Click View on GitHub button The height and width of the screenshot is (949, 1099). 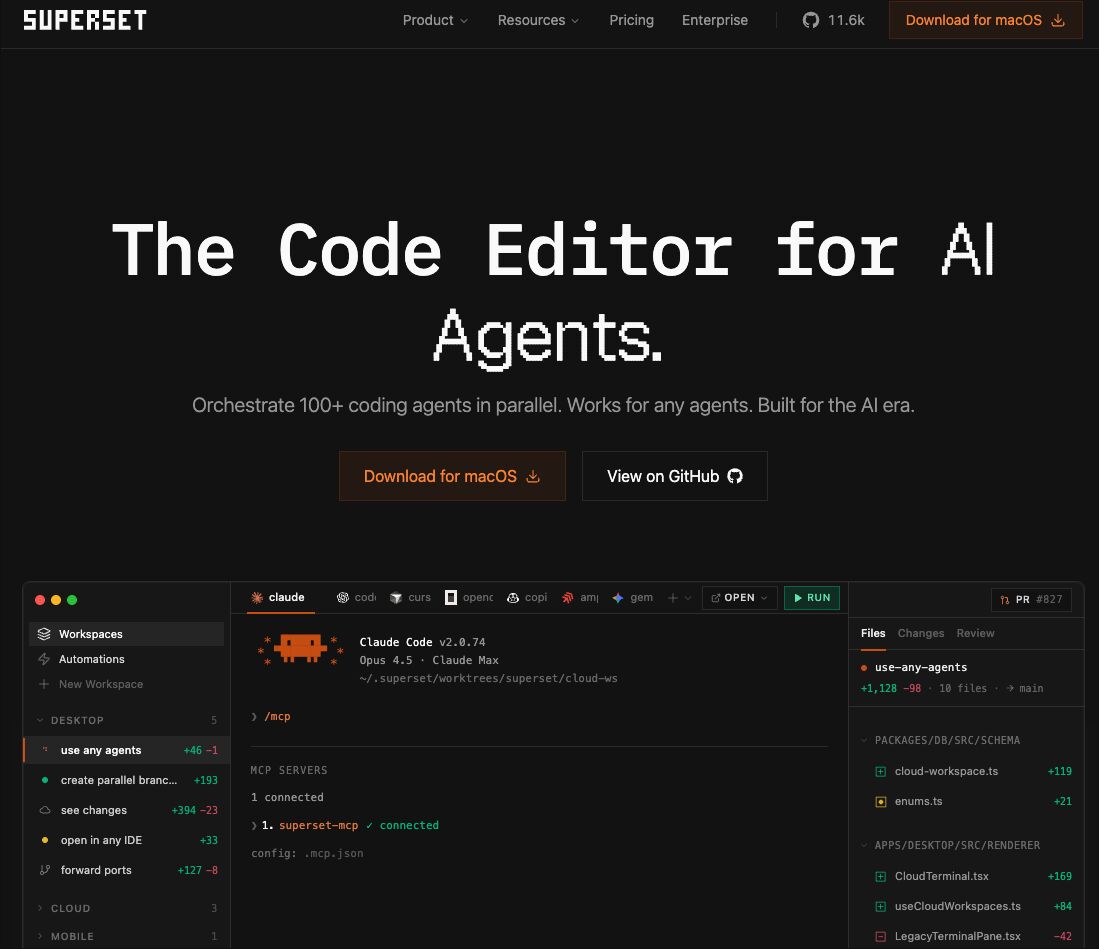(675, 476)
